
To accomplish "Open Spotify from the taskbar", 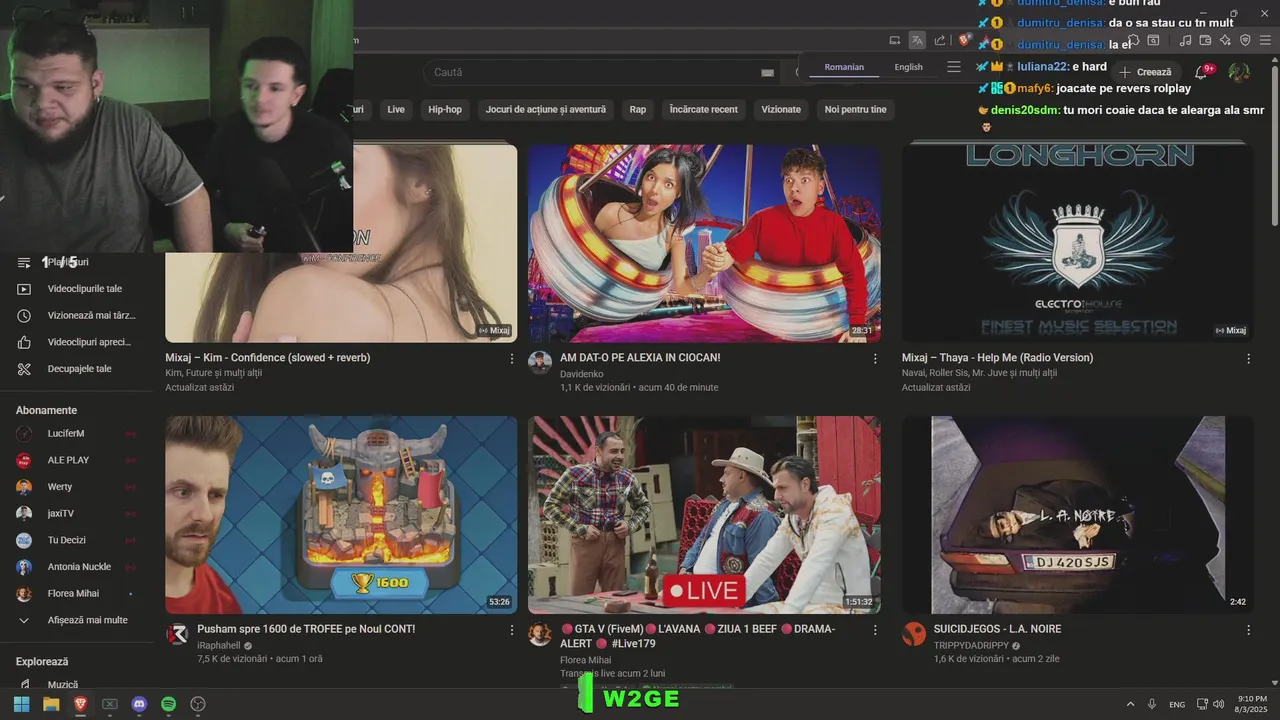I will point(169,704).
